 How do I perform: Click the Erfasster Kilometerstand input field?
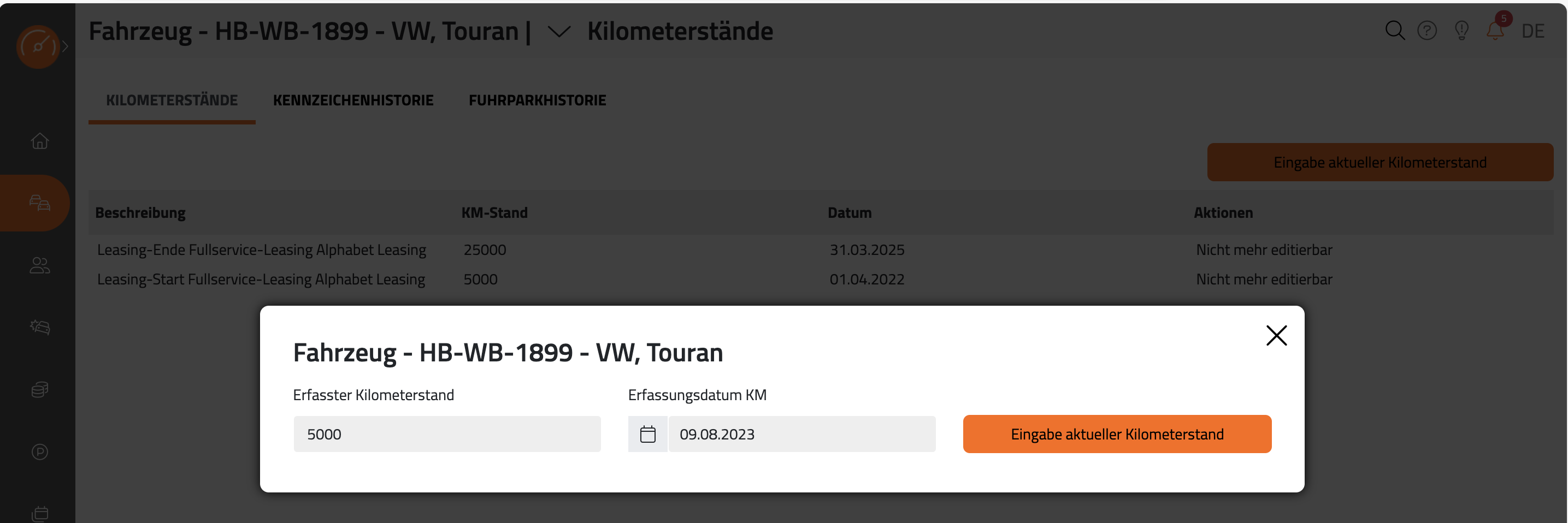[447, 434]
